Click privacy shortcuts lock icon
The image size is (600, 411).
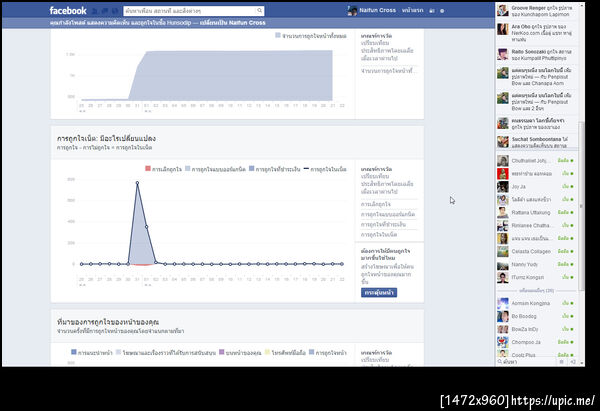[432, 11]
